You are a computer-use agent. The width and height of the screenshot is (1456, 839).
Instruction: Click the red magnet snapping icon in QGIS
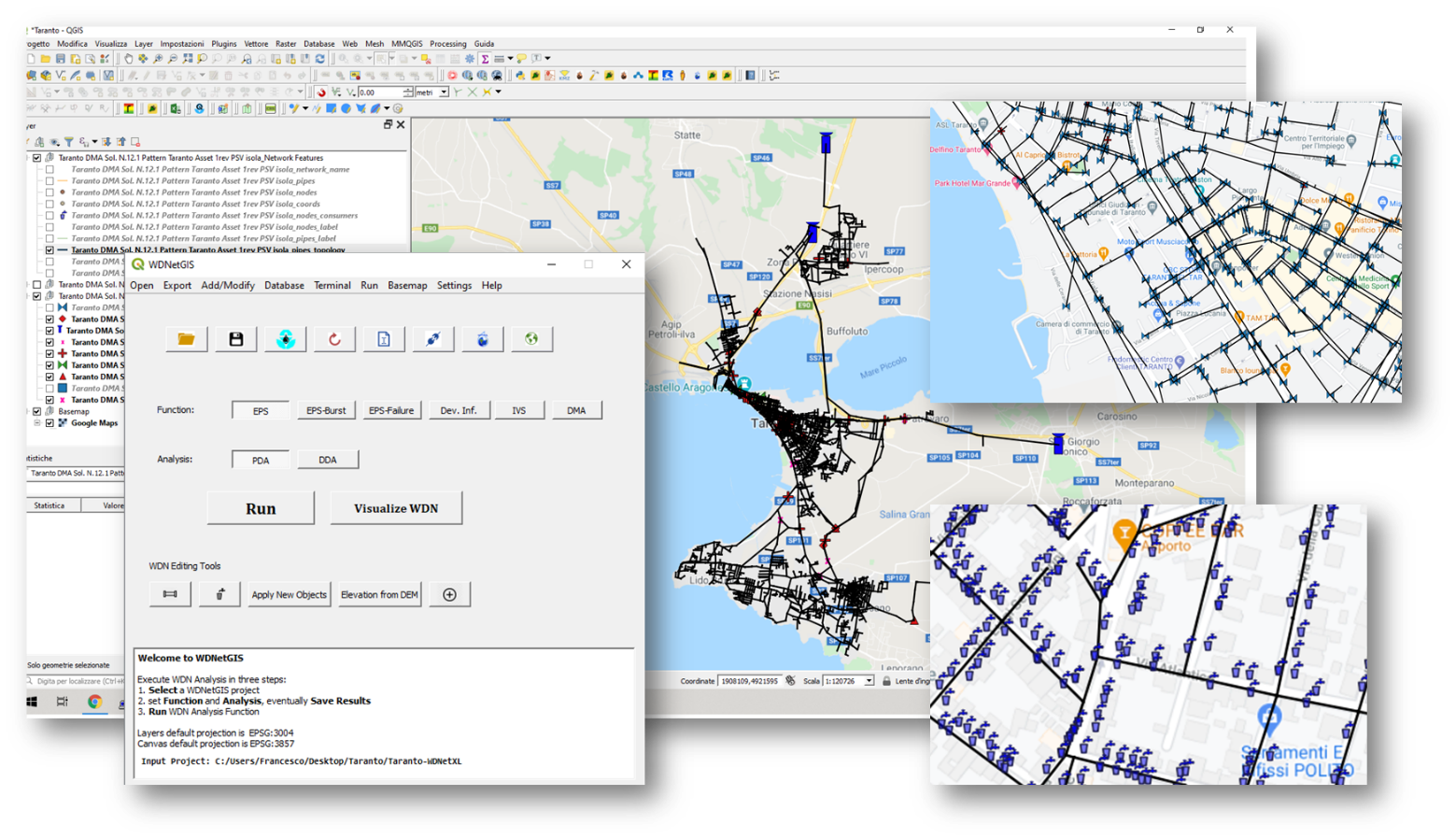tap(321, 92)
